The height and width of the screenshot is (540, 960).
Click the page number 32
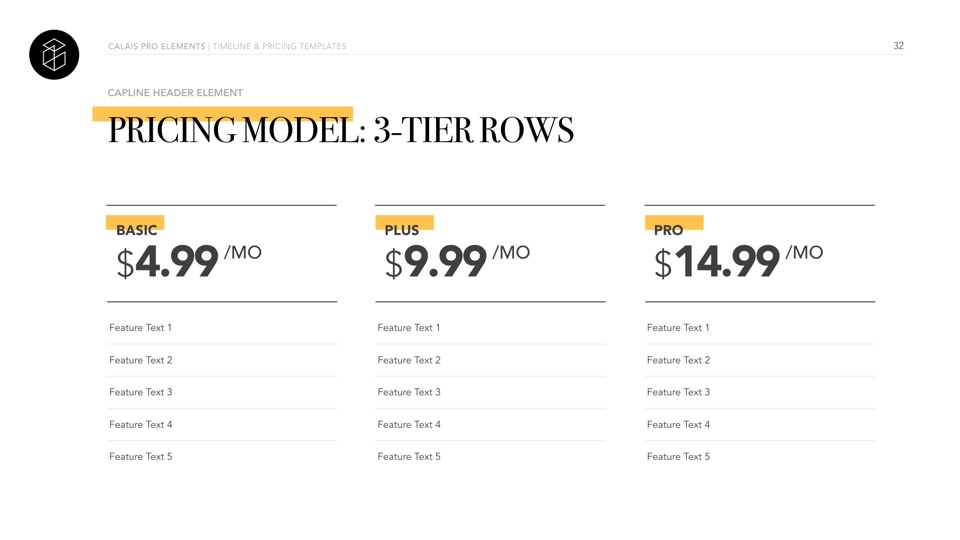tap(898, 46)
